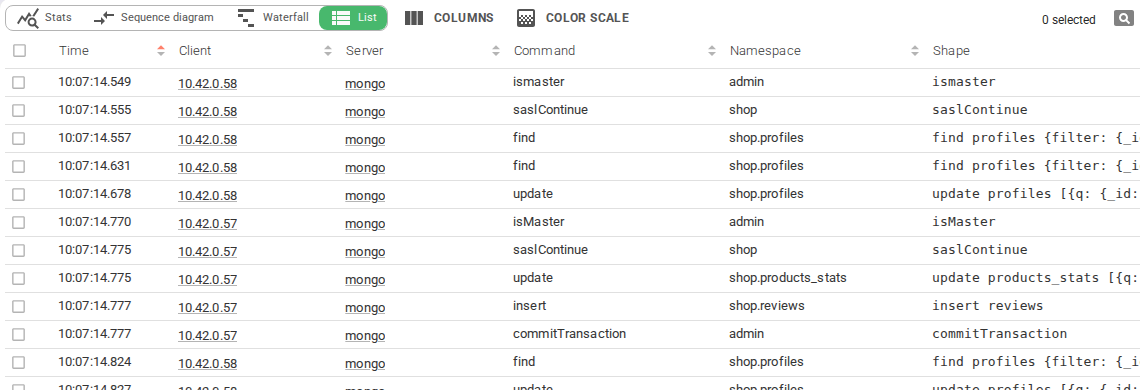The image size is (1140, 390).
Task: Toggle the select-all header checkbox
Action: (x=20, y=50)
